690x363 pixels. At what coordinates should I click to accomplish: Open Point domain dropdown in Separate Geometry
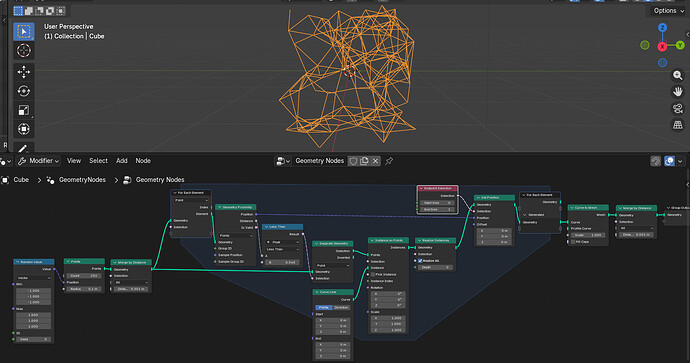pyautogui.click(x=333, y=265)
